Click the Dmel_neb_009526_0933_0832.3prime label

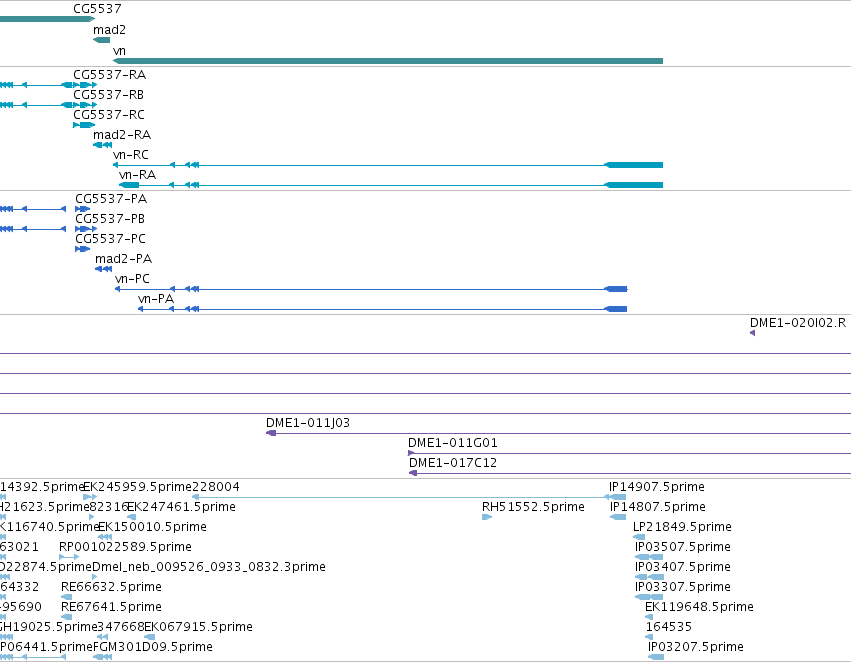pyautogui.click(x=209, y=567)
